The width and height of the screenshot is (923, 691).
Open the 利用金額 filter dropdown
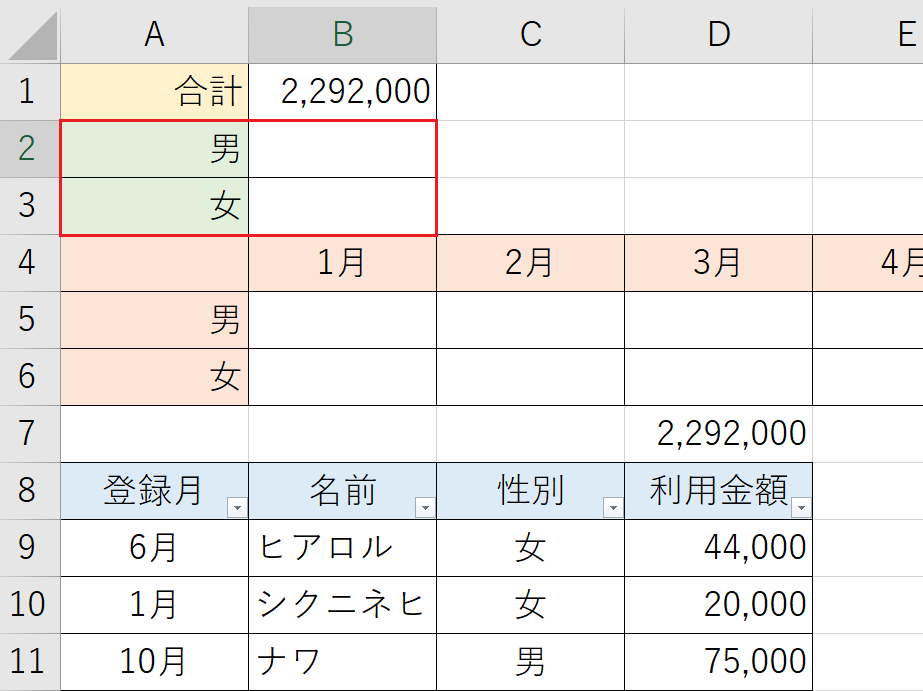pyautogui.click(x=801, y=507)
